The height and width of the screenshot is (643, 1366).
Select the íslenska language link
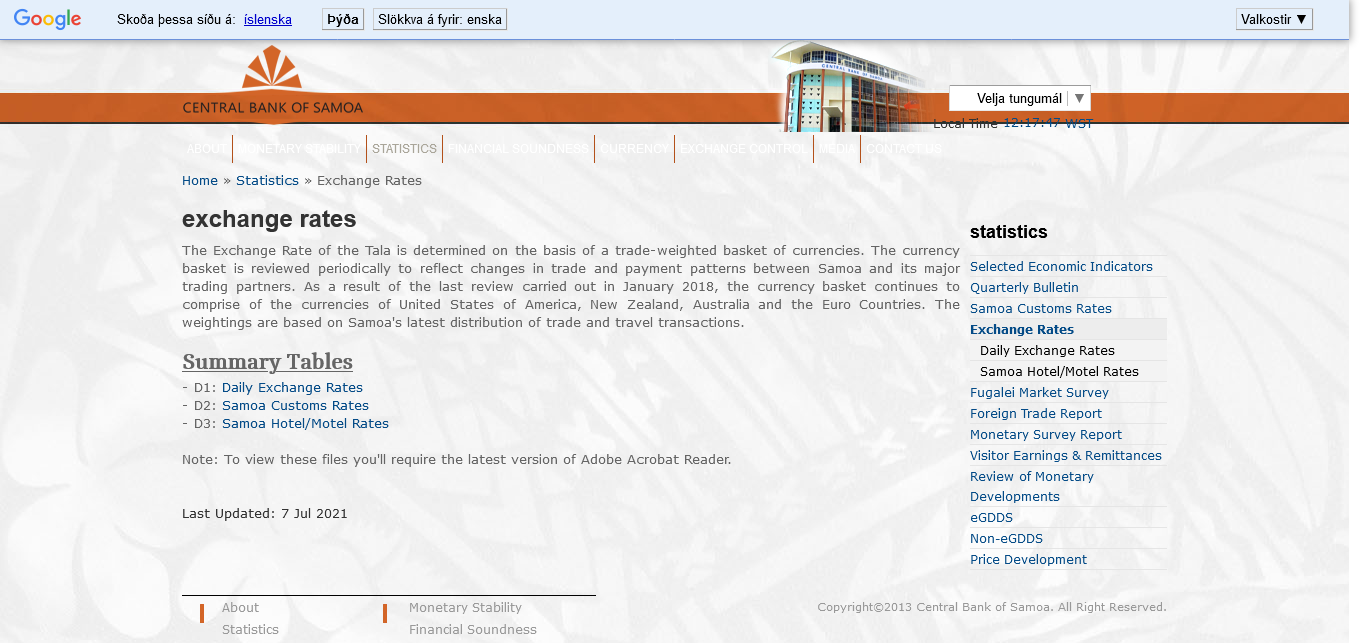click(x=268, y=19)
